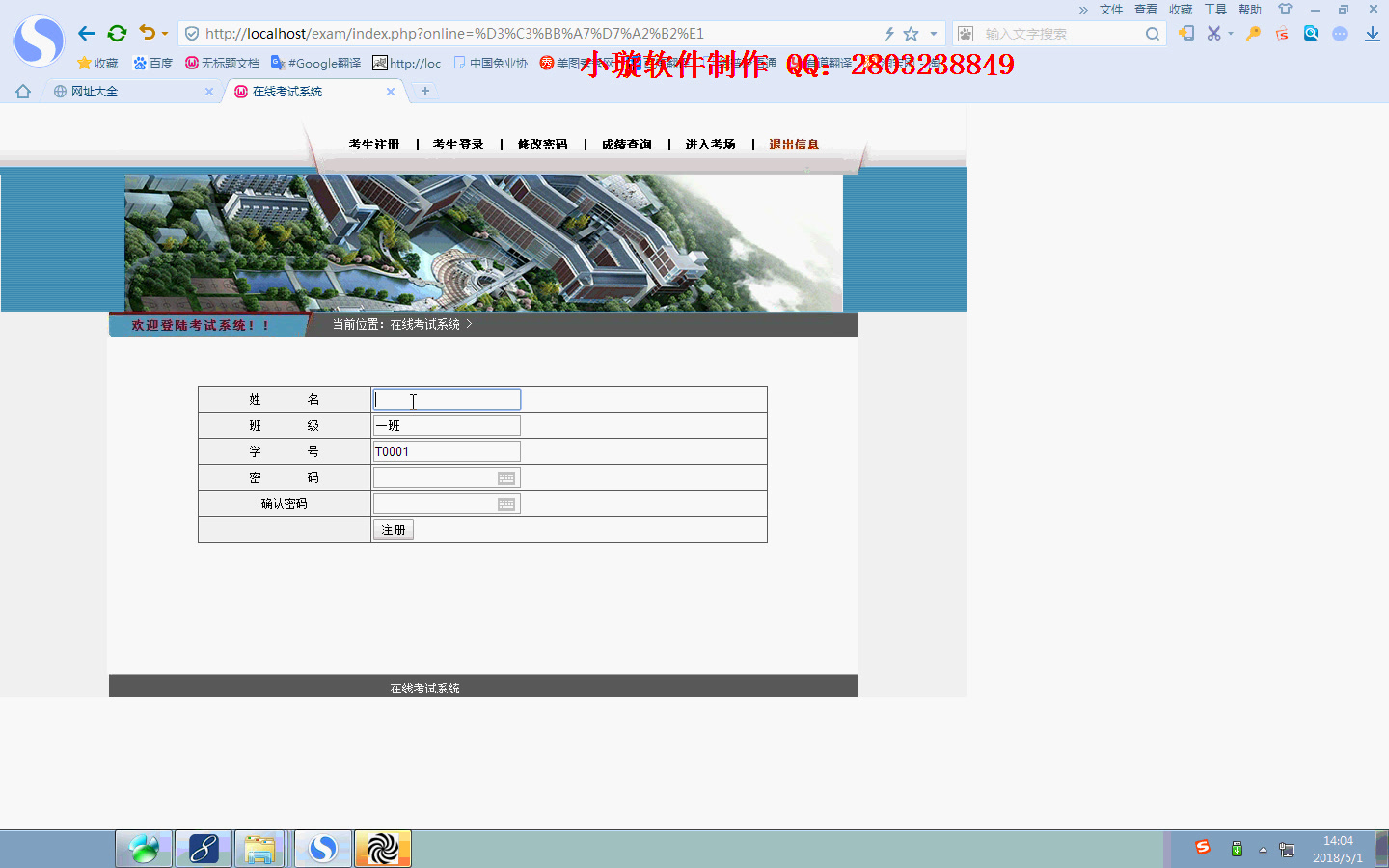Open the 百度 bookmark
The width and height of the screenshot is (1389, 868).
point(152,63)
